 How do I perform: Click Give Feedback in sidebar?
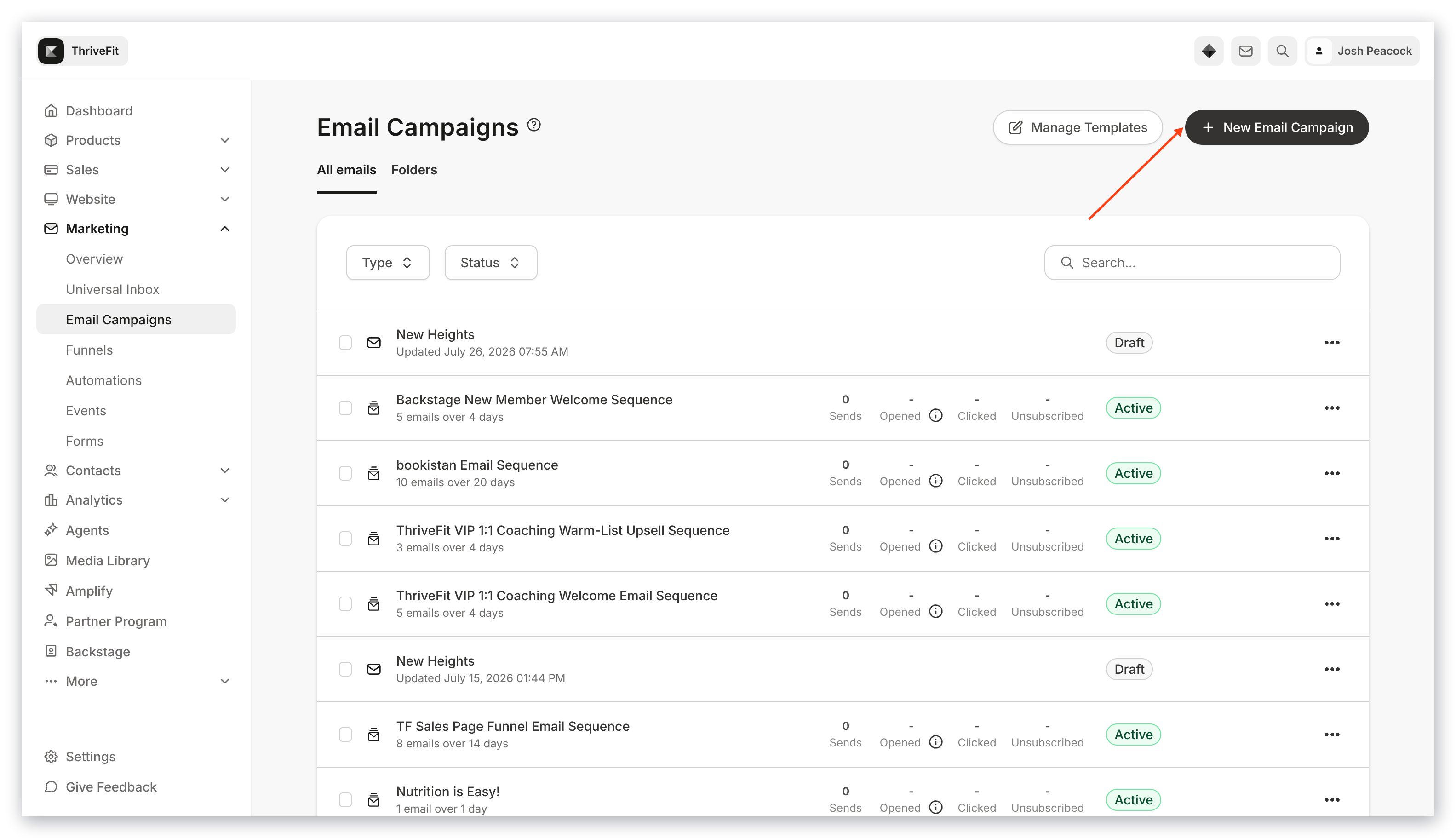[110, 787]
